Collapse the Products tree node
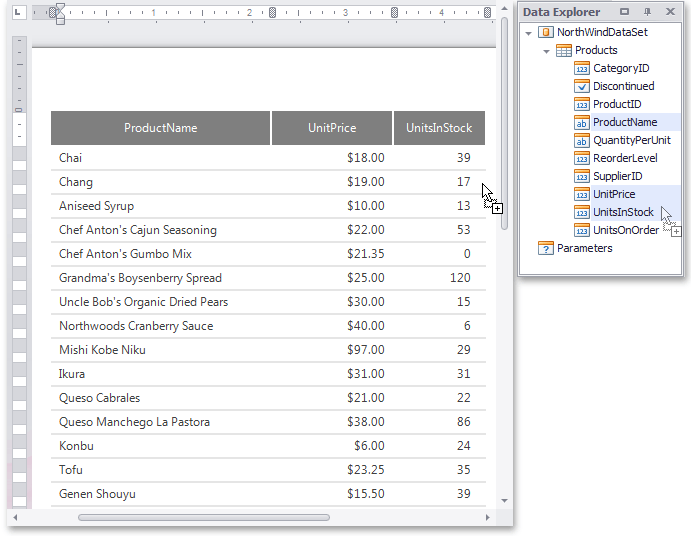This screenshot has width=695, height=536. click(x=547, y=51)
